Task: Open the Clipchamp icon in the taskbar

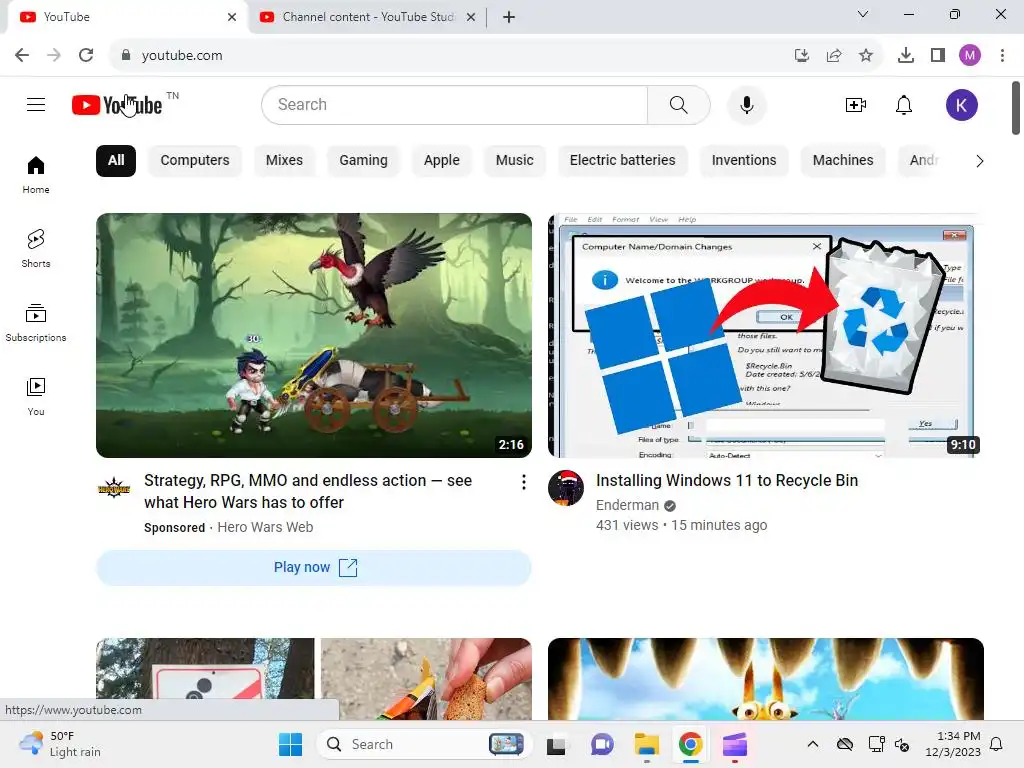Action: click(x=735, y=744)
